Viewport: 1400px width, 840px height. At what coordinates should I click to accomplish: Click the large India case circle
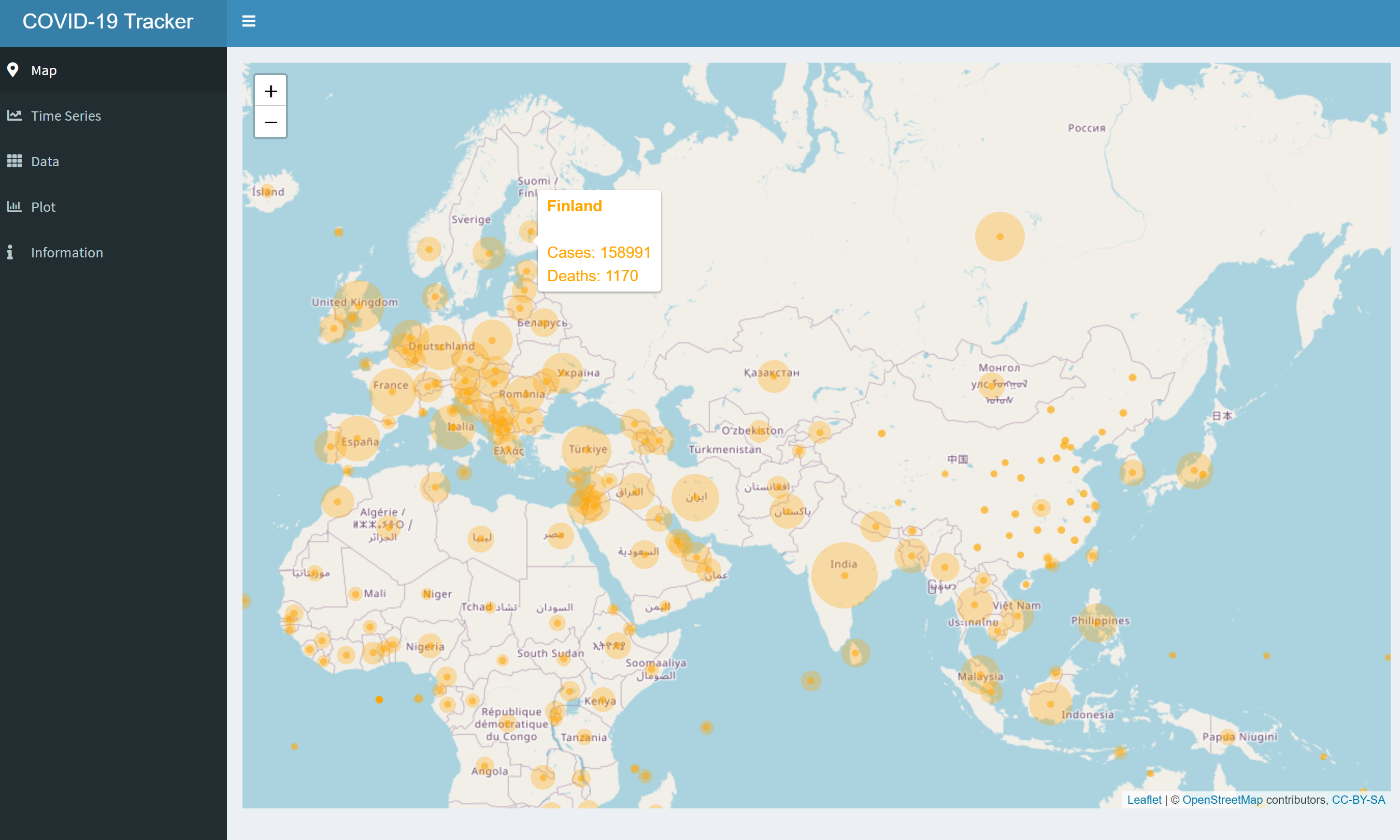coord(844,576)
